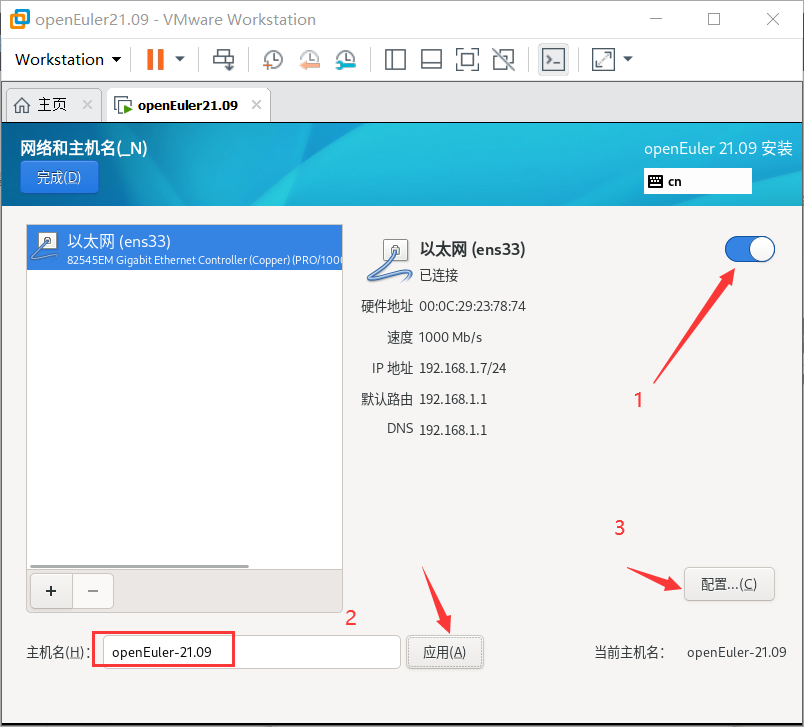Click the hardware address 00:0C:29:23:78:74
The height and width of the screenshot is (727, 804).
click(x=472, y=307)
